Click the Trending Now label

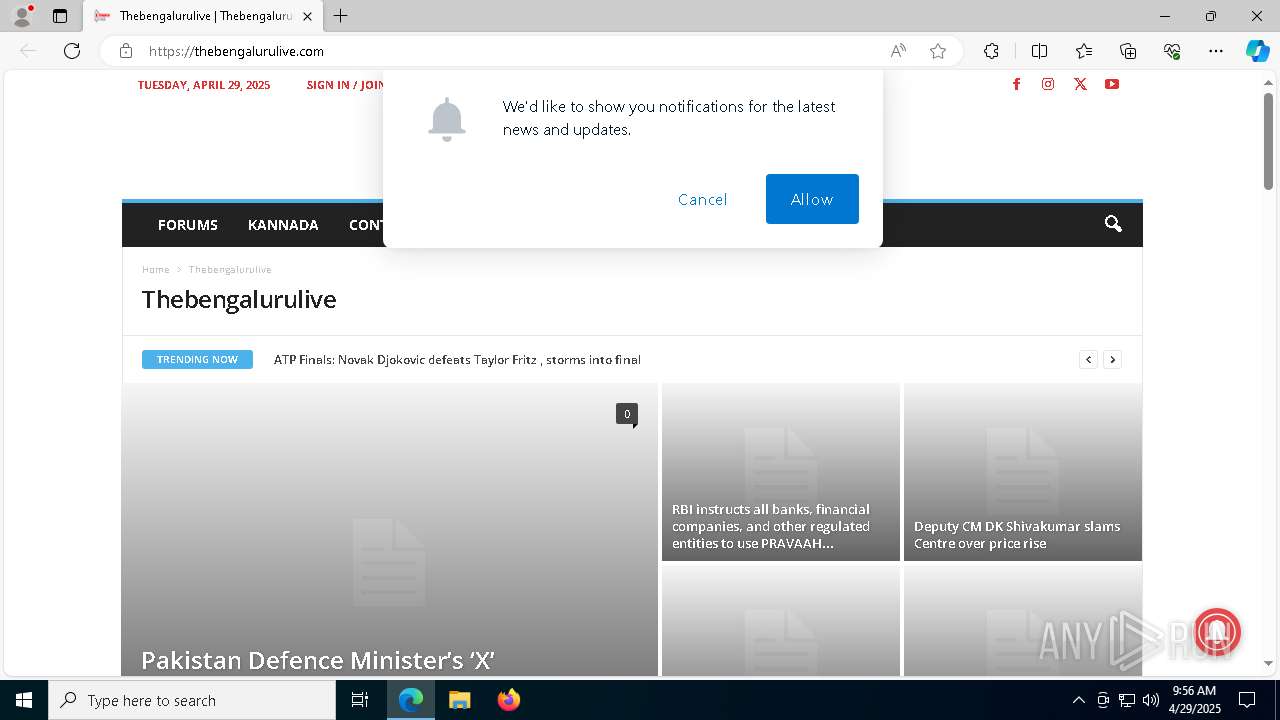pos(197,359)
